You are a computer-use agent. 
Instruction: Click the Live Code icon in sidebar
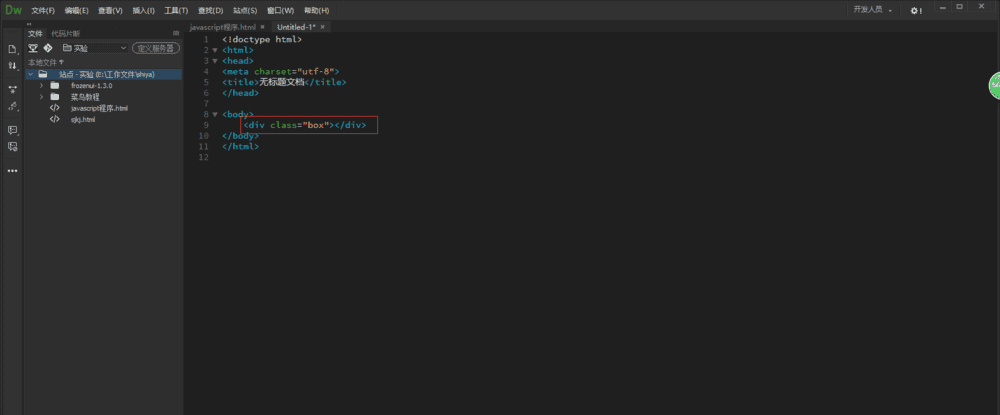[13, 88]
